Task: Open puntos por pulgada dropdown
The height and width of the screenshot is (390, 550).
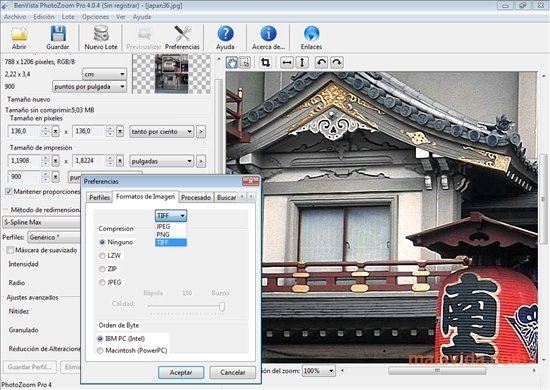Action: pos(89,87)
